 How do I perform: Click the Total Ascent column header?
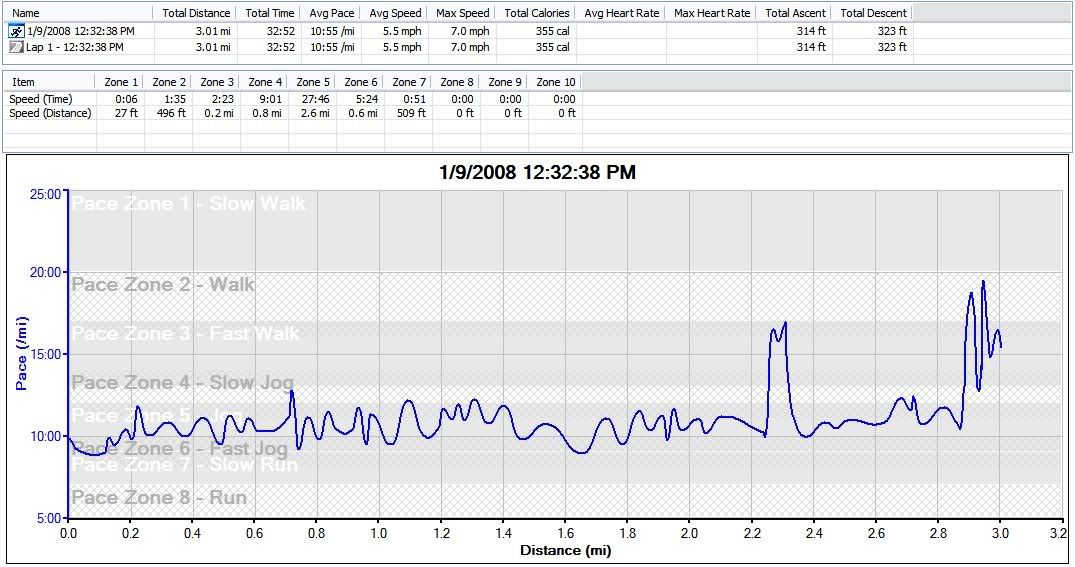(x=795, y=13)
